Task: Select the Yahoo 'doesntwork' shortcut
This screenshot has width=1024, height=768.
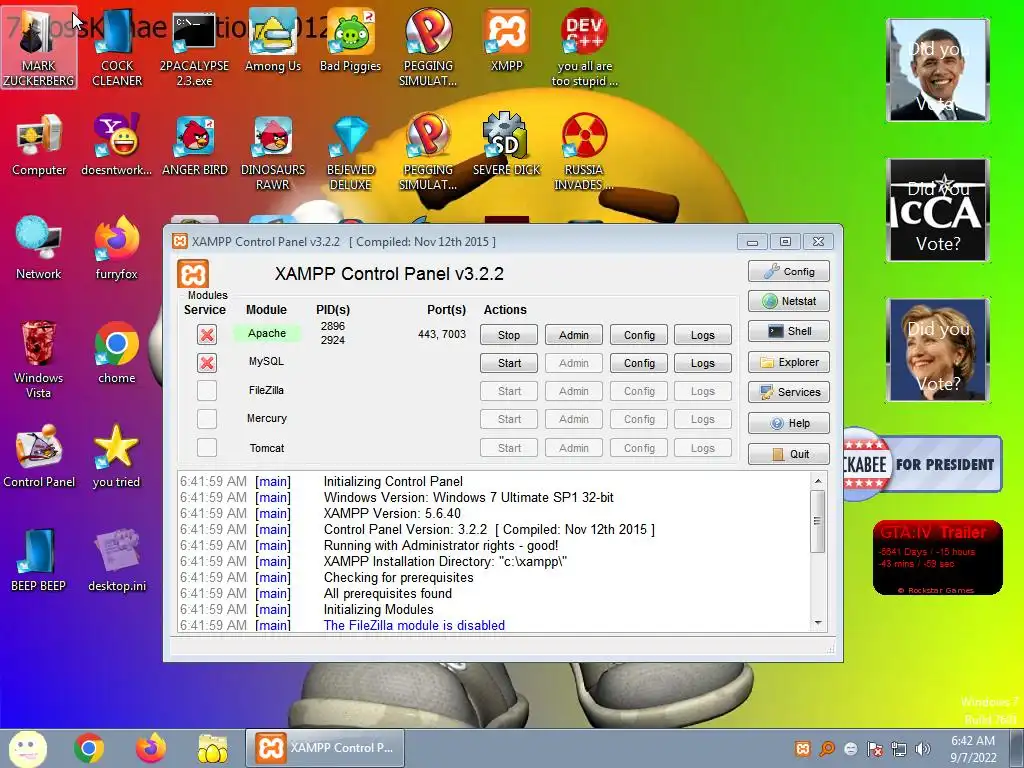Action: coord(116,146)
